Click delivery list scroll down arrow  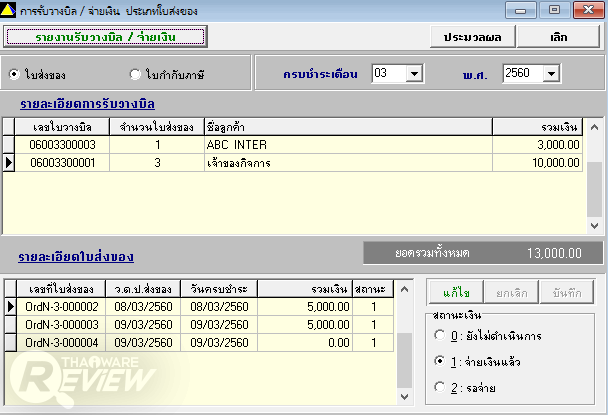pos(404,397)
